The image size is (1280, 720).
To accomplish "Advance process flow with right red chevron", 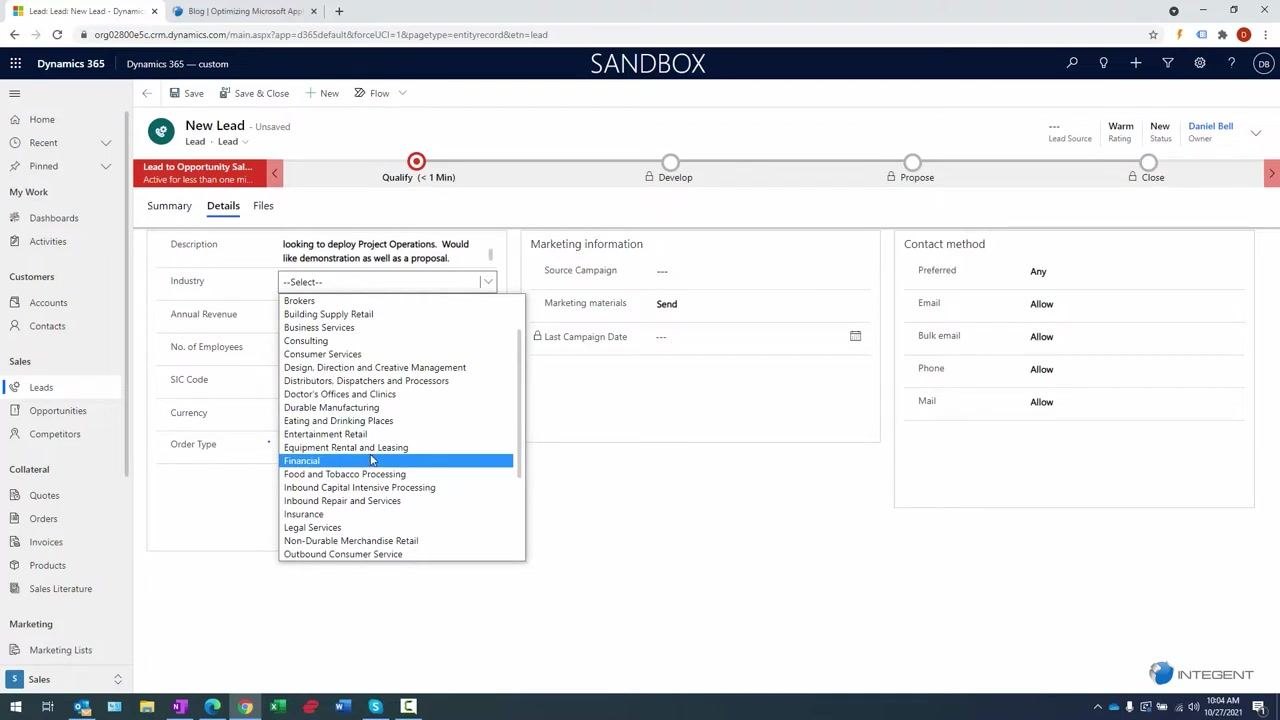I will coord(1272,173).
